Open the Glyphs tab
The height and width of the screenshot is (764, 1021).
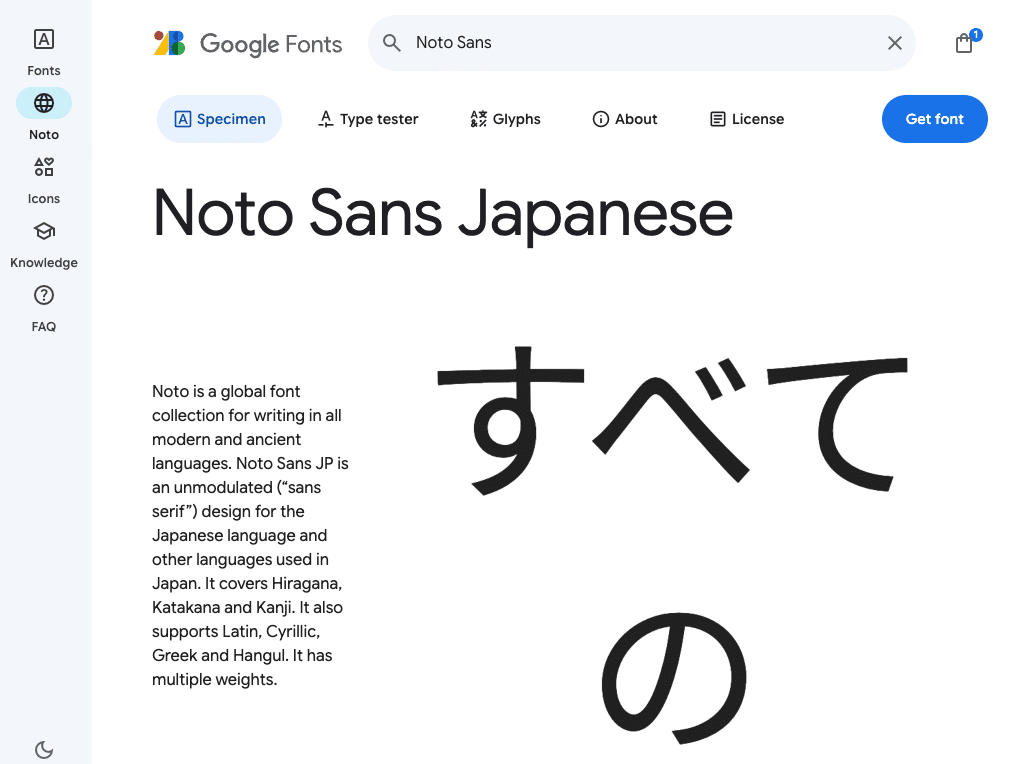505,119
